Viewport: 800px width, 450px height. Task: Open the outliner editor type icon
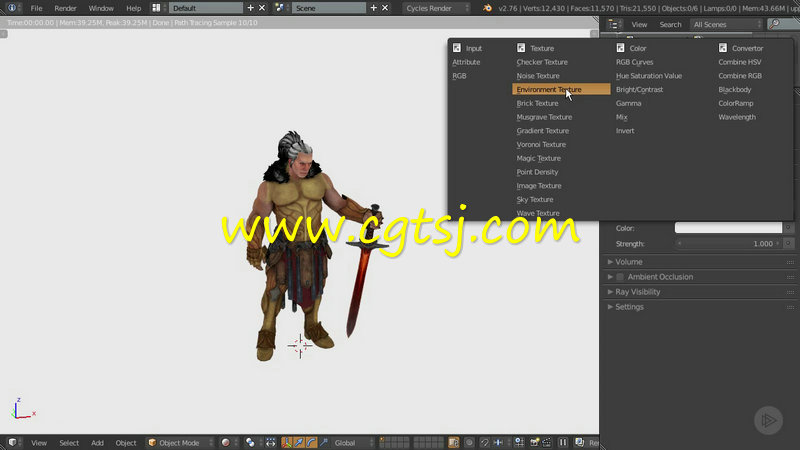(614, 24)
